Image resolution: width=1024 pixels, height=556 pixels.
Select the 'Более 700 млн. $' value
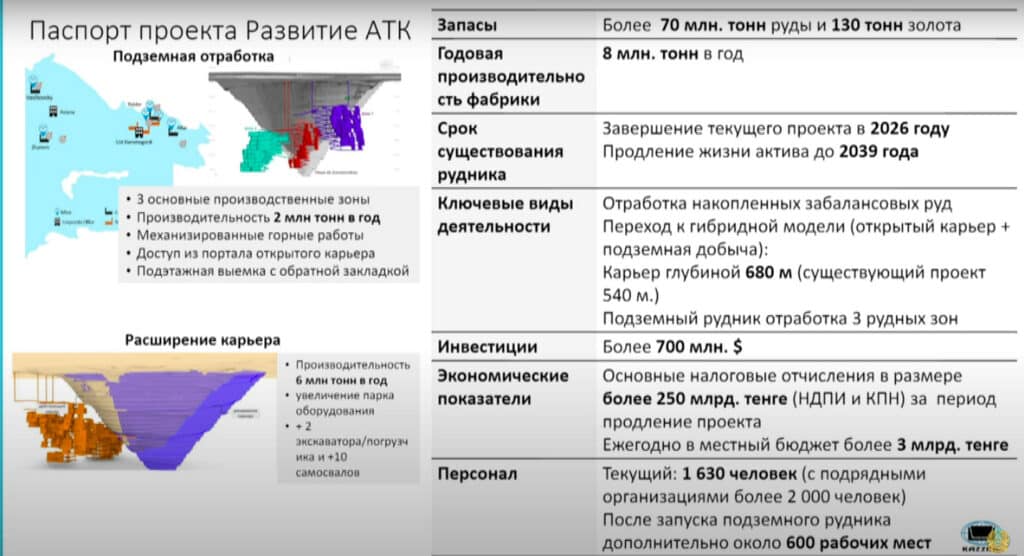click(x=672, y=347)
